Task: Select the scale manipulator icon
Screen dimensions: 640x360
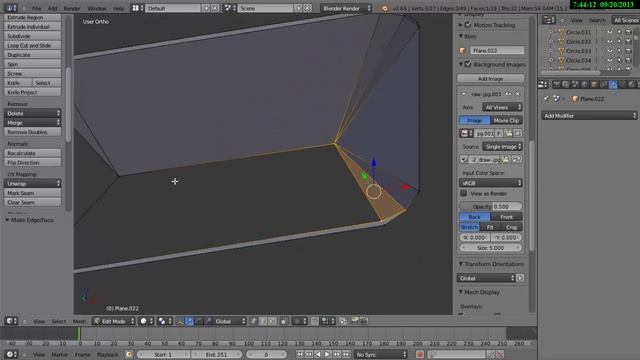Action: (208, 322)
